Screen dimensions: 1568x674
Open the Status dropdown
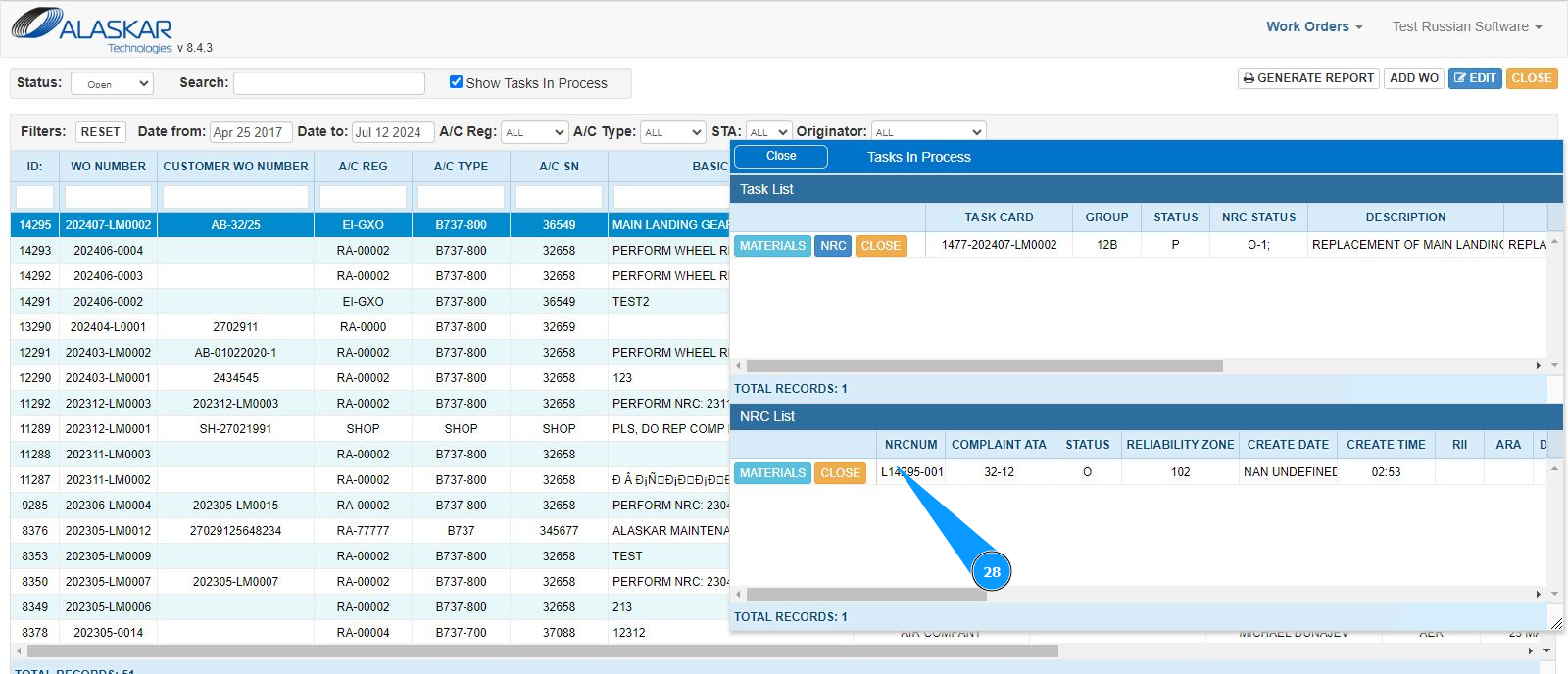coord(112,84)
